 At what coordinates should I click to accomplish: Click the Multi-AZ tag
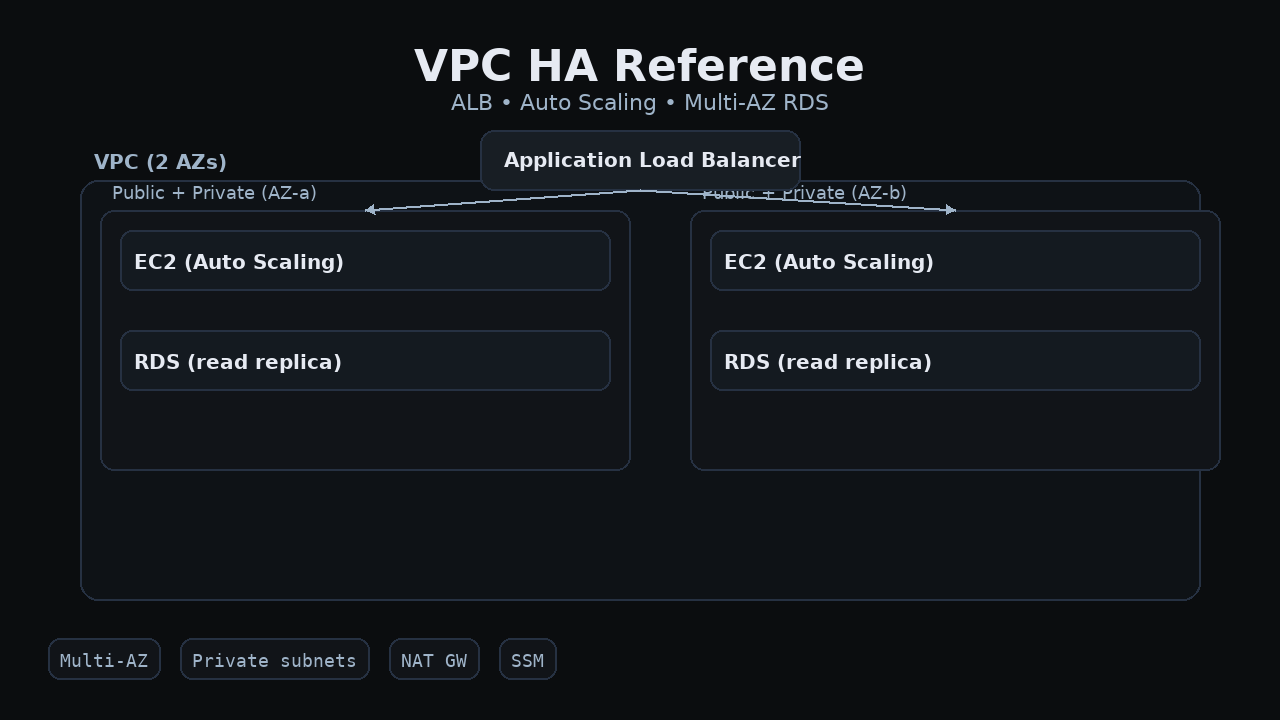pos(104,660)
